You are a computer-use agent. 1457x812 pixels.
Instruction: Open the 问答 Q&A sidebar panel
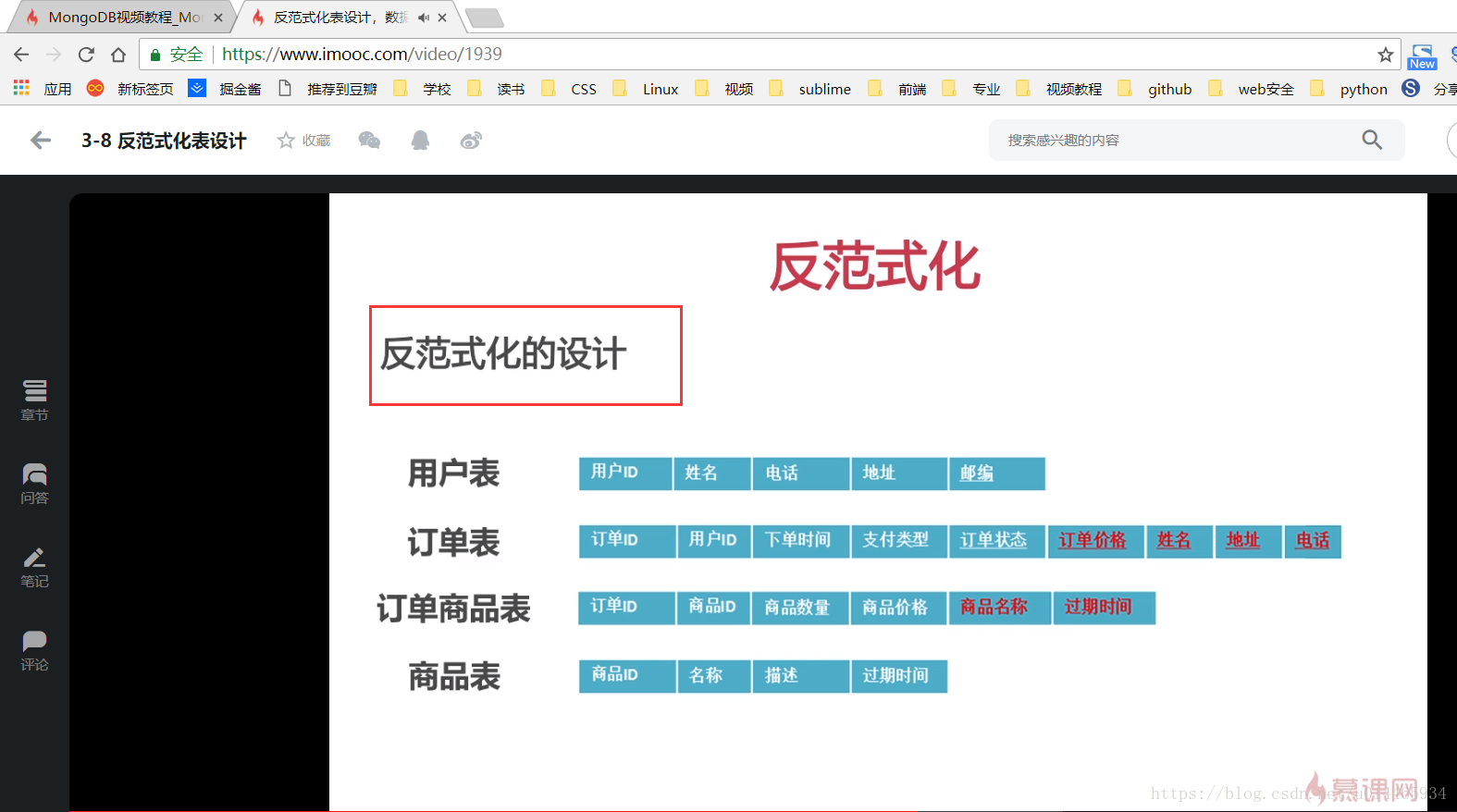[x=34, y=484]
